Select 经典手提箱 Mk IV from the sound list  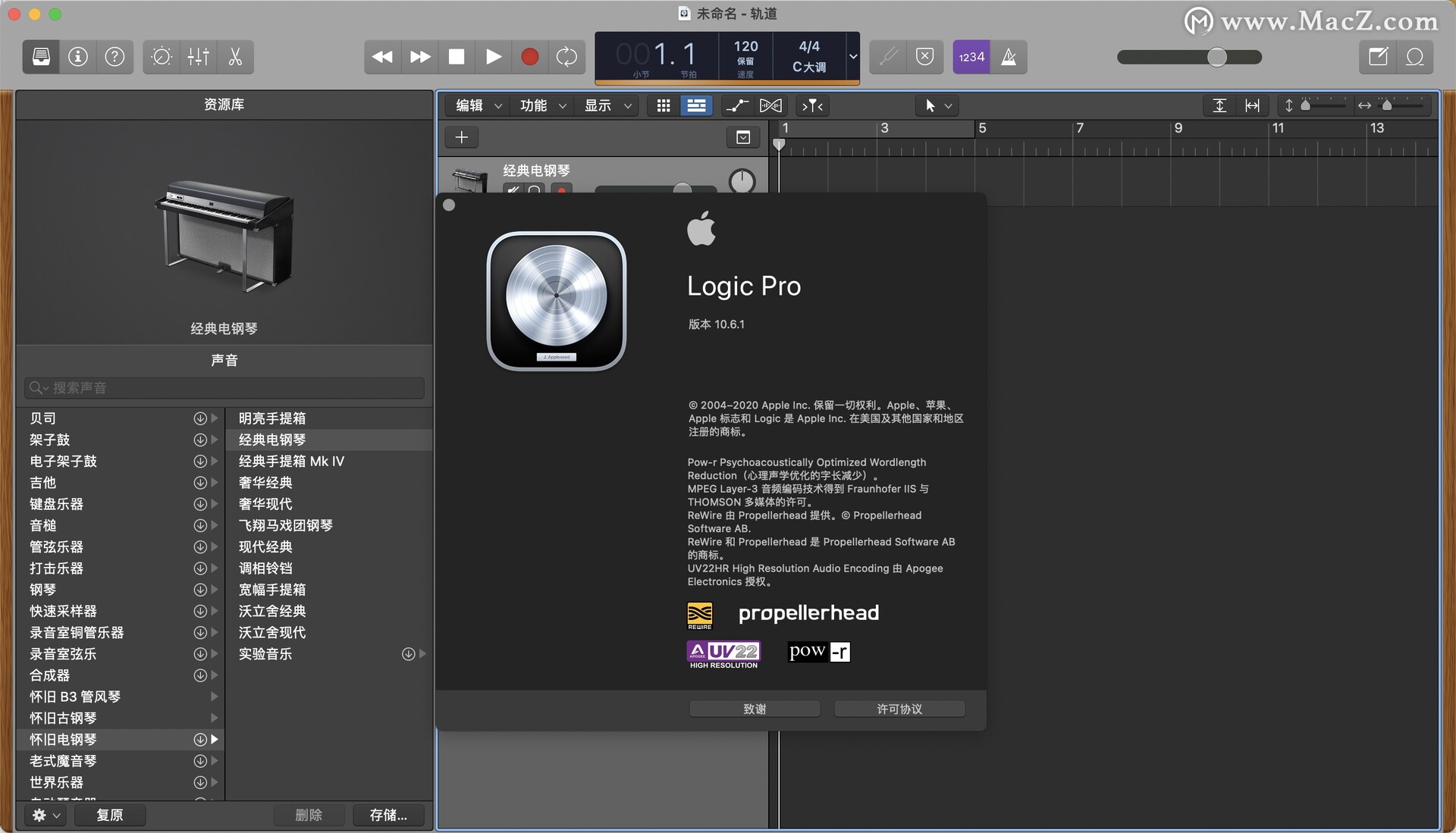[292, 461]
